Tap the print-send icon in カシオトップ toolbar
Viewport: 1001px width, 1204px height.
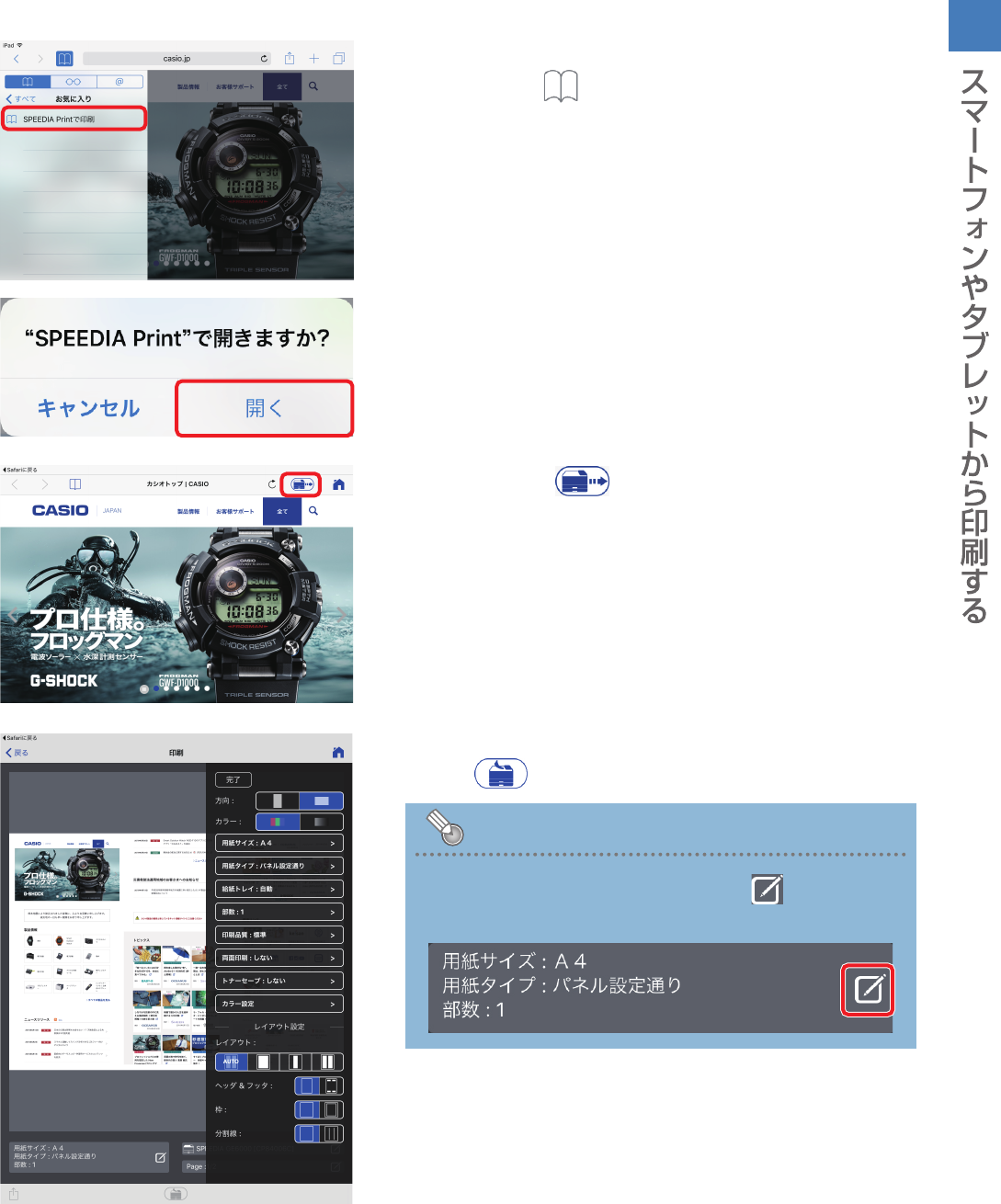pos(302,483)
